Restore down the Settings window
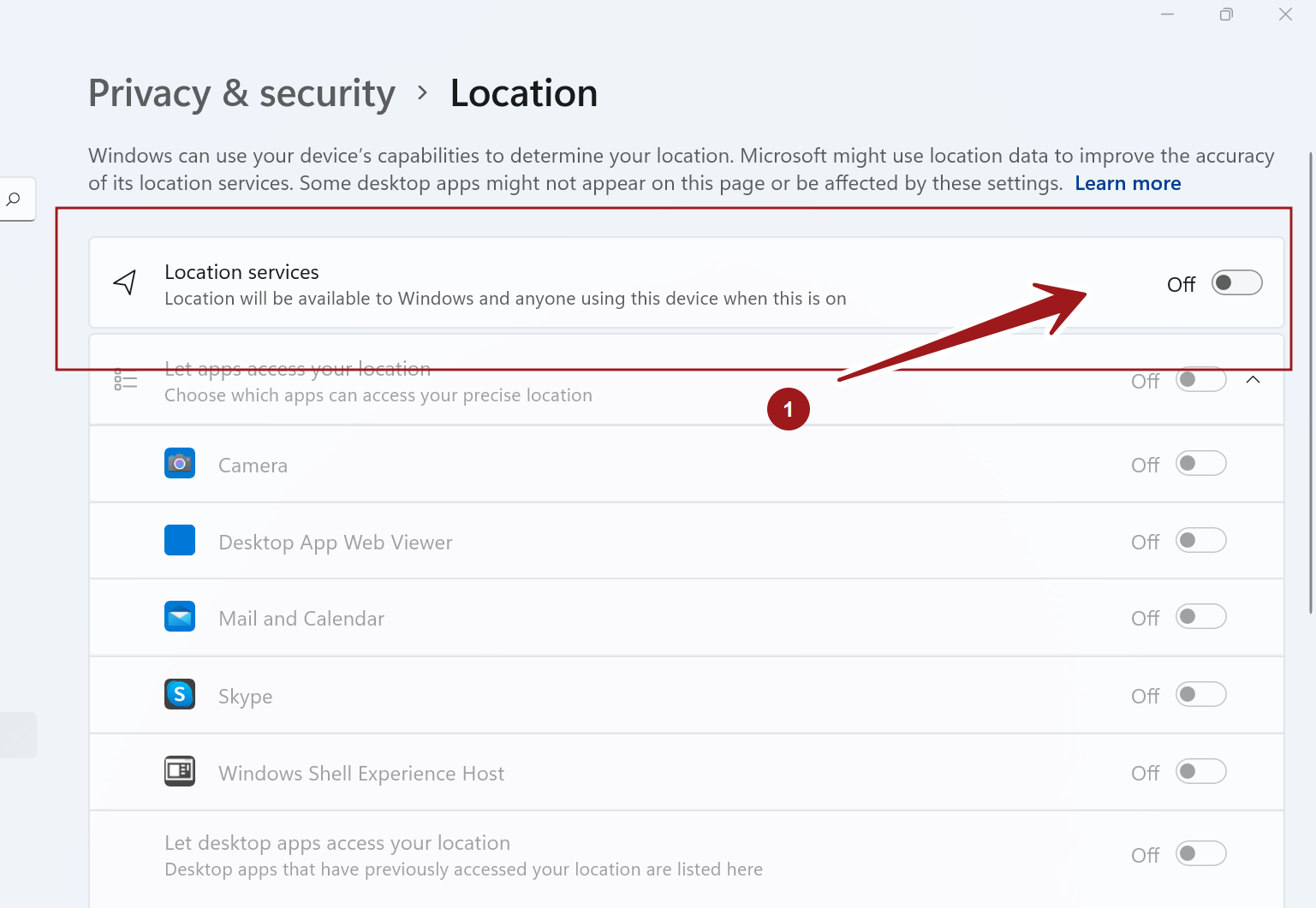 pyautogui.click(x=1226, y=15)
